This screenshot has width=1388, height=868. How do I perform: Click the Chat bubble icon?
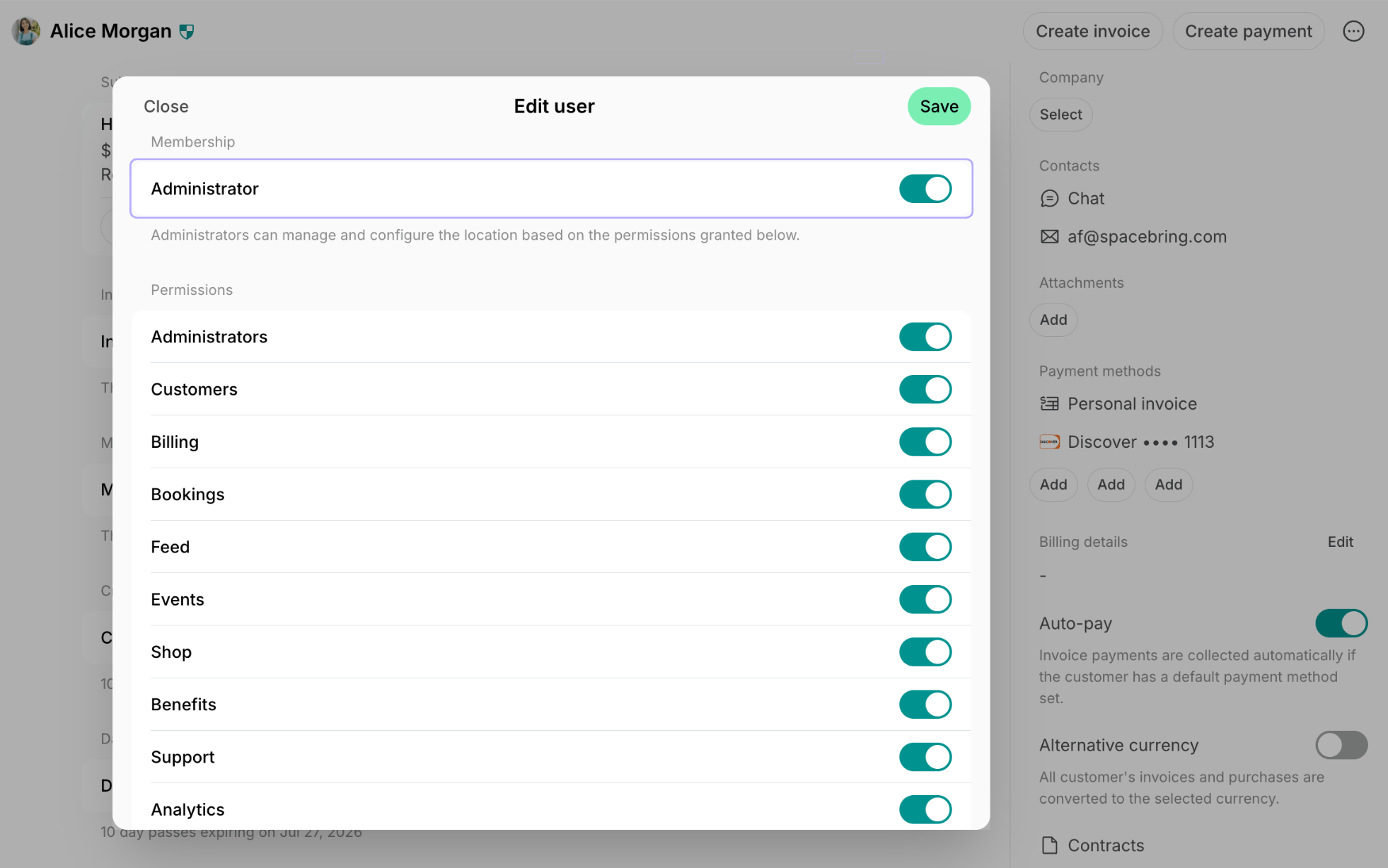click(x=1049, y=199)
